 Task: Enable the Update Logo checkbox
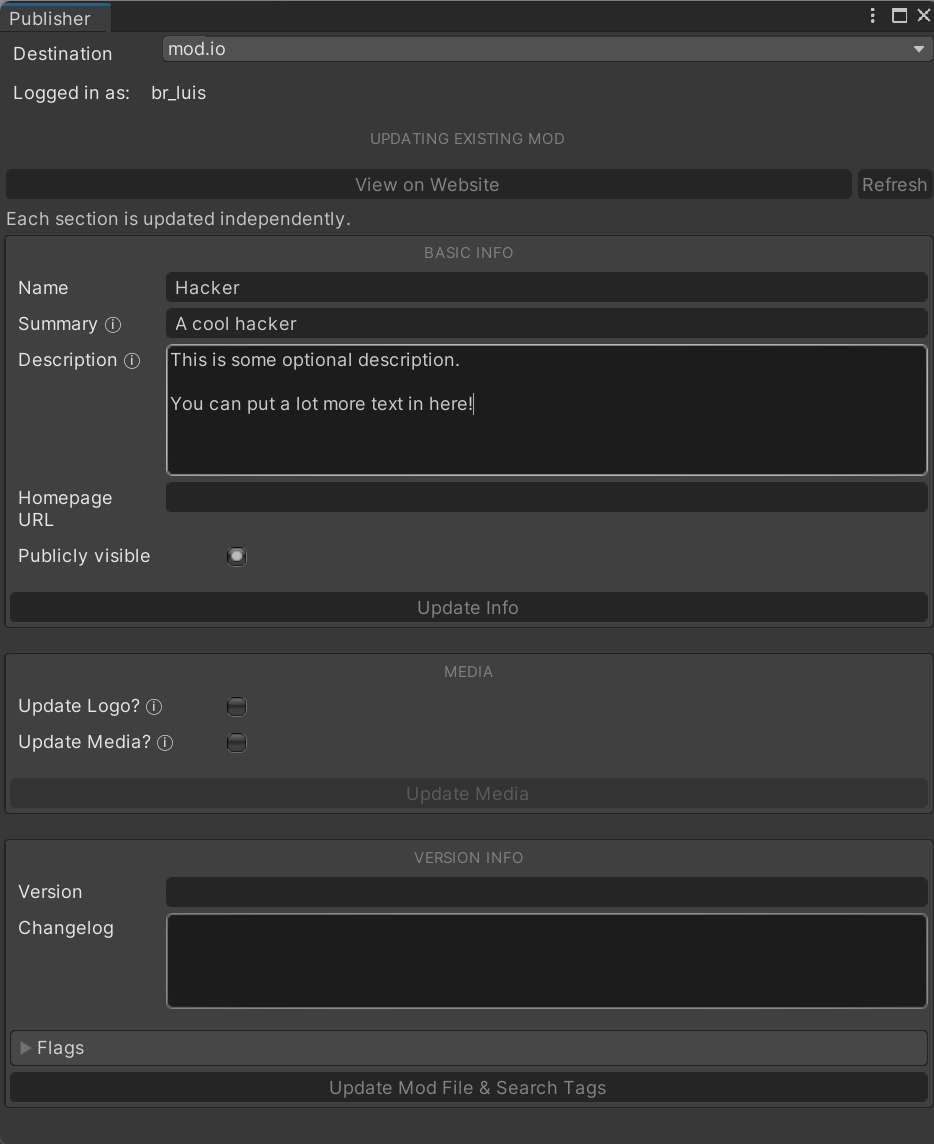(236, 707)
